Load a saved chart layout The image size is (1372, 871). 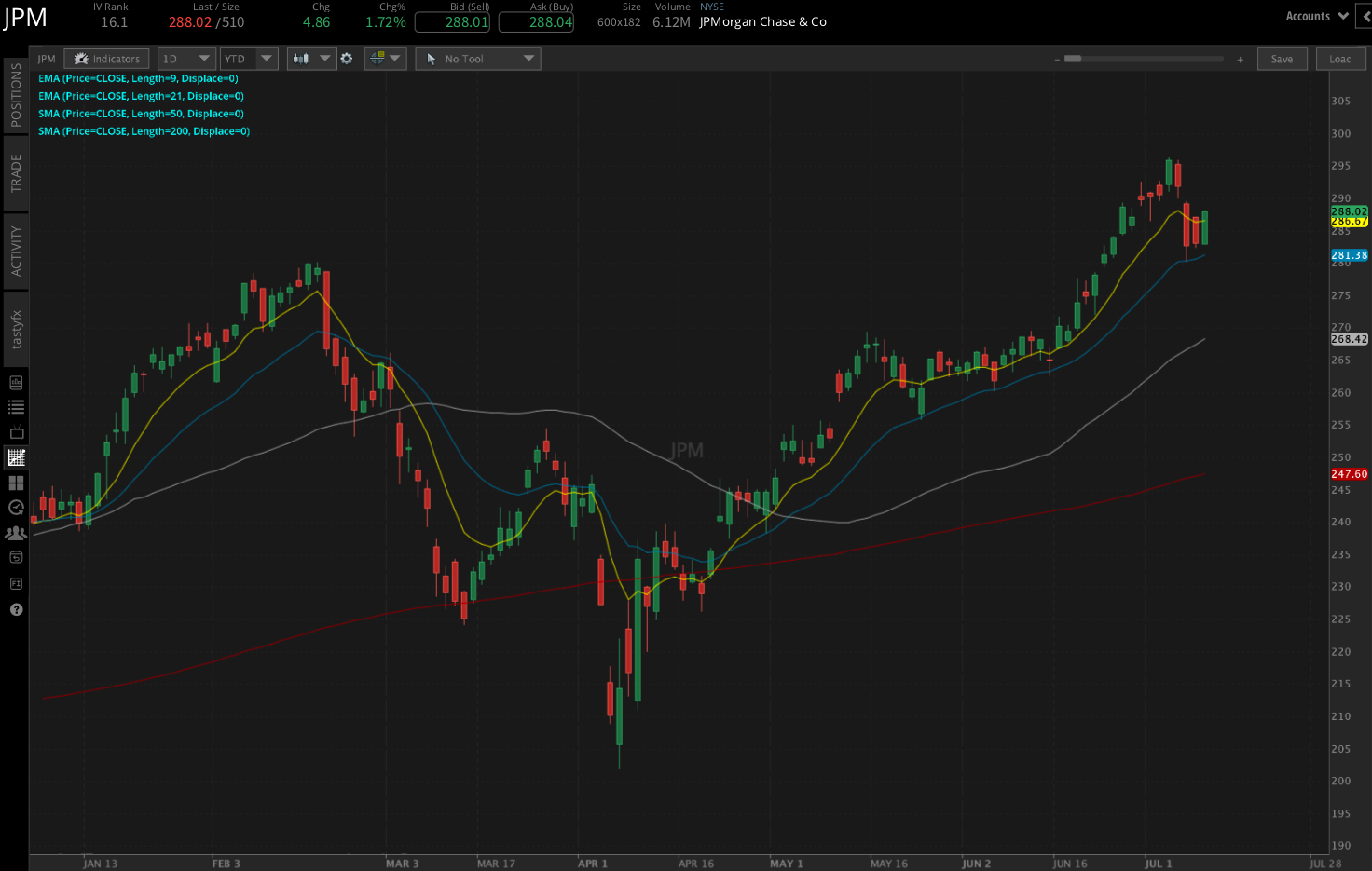coord(1340,59)
